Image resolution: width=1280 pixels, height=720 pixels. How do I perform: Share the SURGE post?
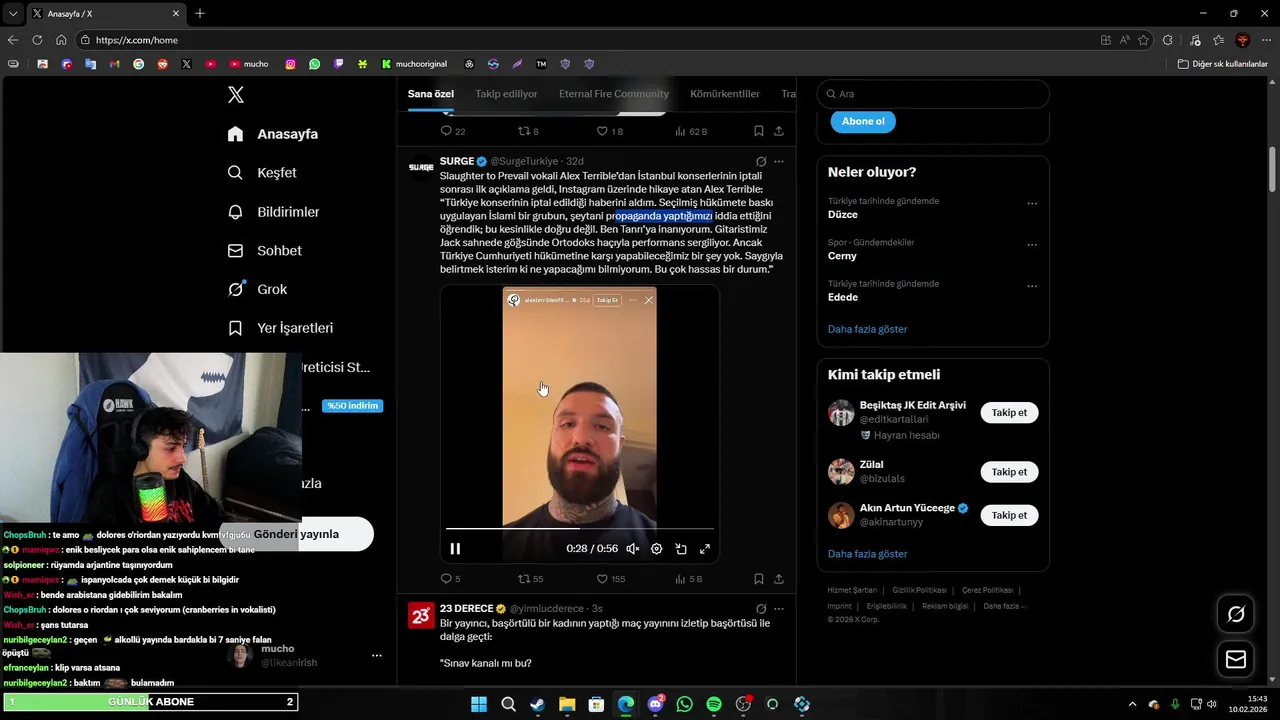(779, 579)
